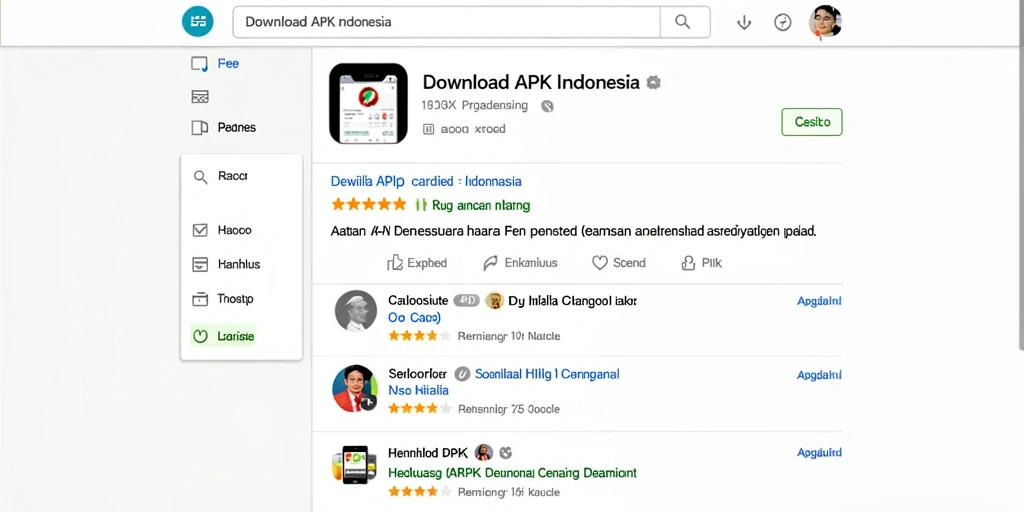Image resolution: width=1024 pixels, height=512 pixels.
Task: Click the sidebar icon below 'Fee'
Action: pos(200,97)
